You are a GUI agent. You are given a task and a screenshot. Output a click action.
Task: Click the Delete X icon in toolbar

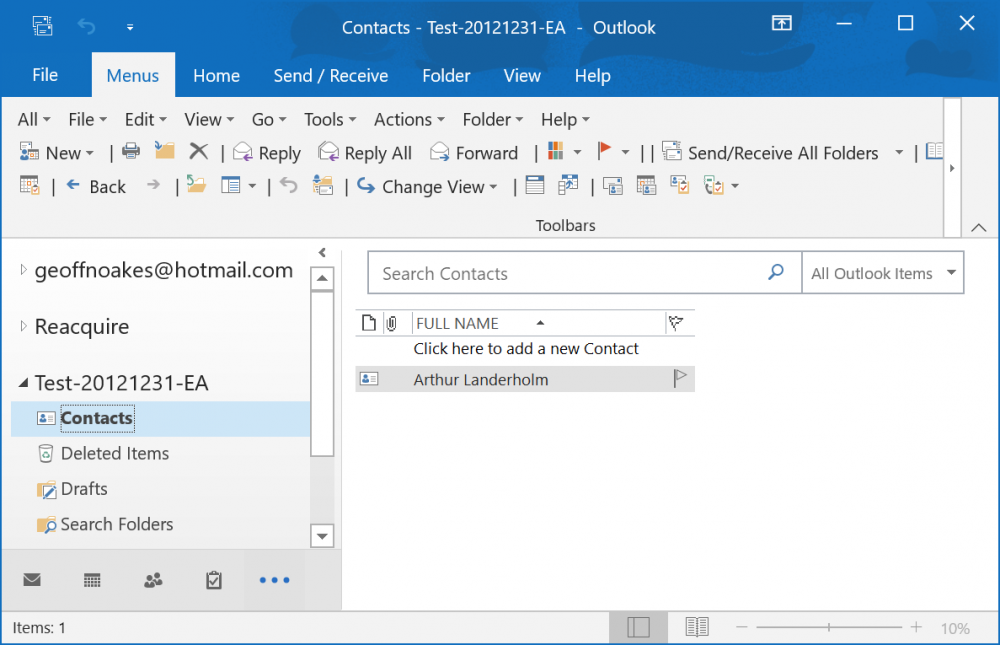tap(199, 152)
